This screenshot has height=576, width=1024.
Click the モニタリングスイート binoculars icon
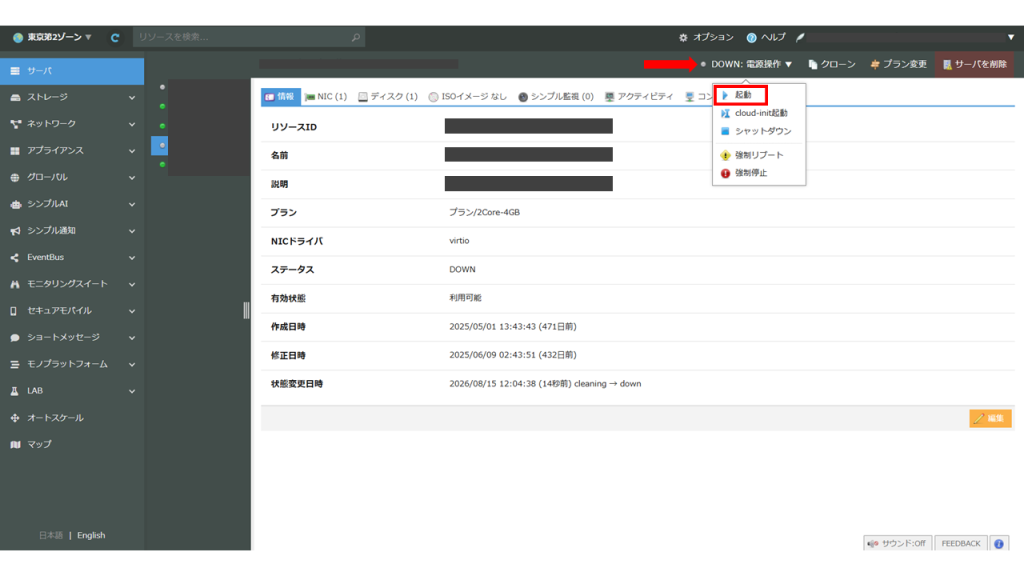[14, 284]
